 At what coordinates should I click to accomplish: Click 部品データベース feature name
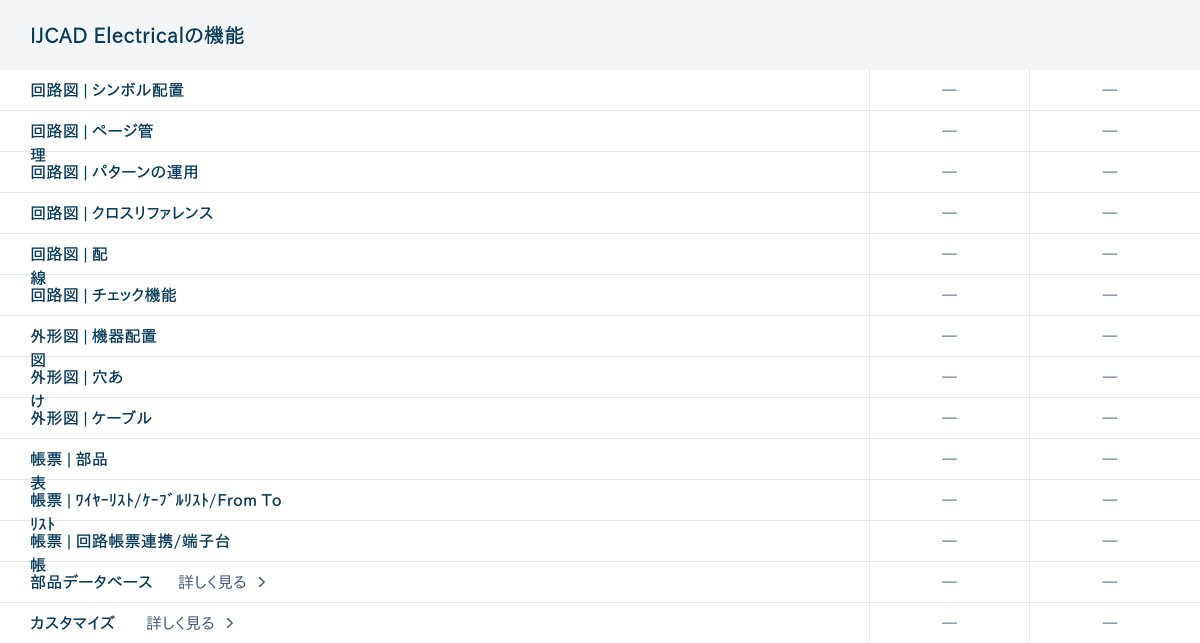click(x=91, y=582)
